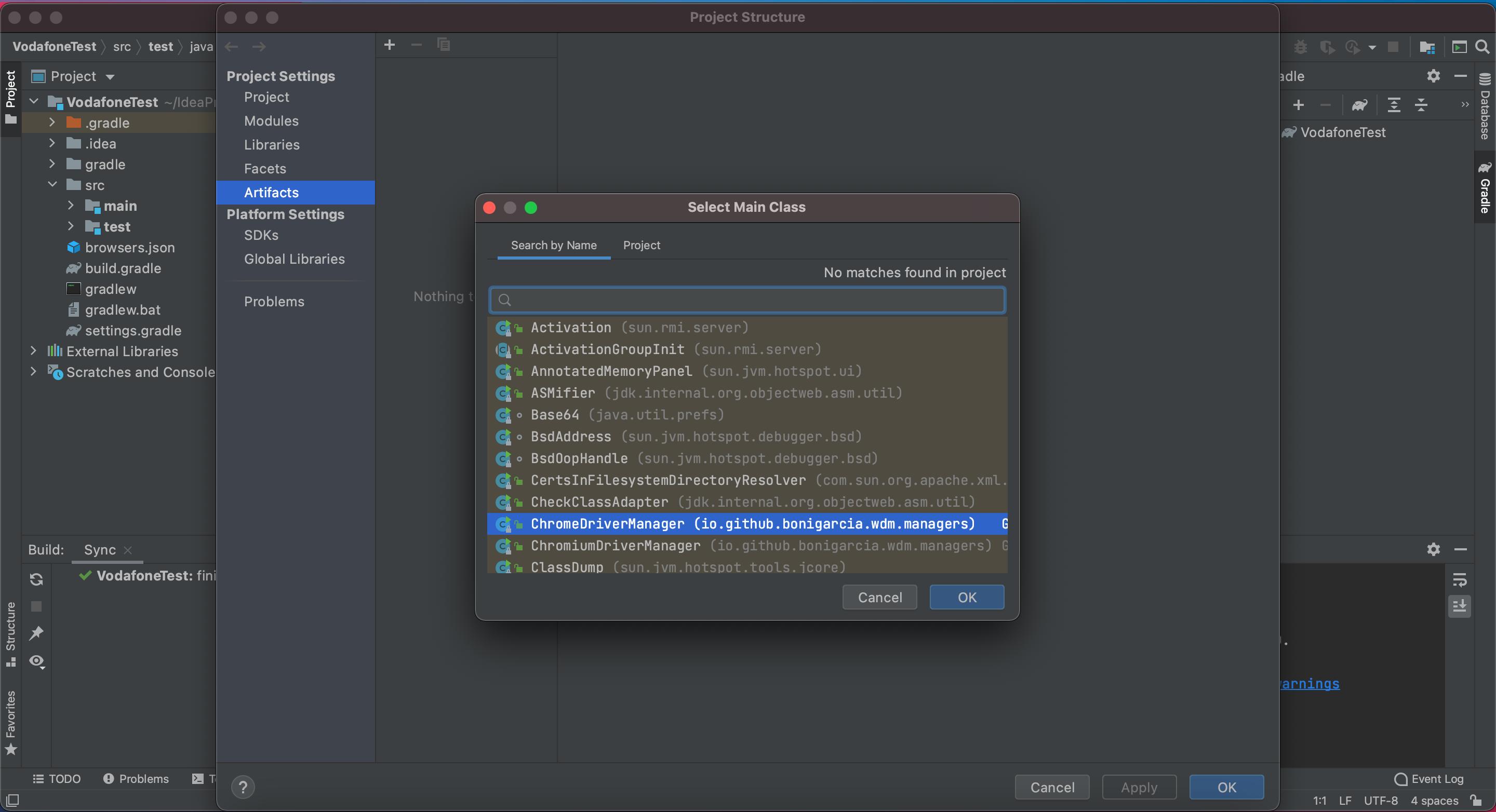Click Cancel to dismiss Select Main Class dialog

pyautogui.click(x=880, y=597)
